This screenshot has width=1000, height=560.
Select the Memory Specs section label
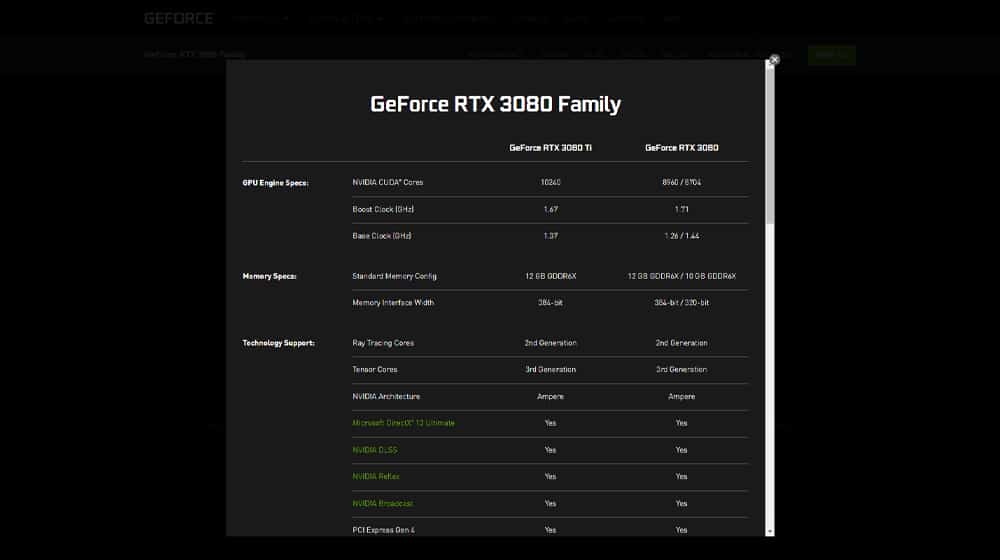pos(270,276)
